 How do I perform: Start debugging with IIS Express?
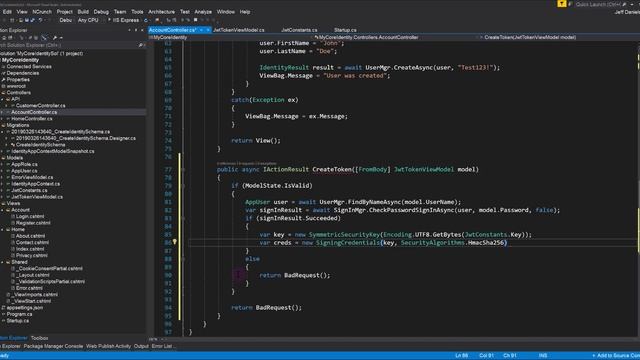pos(124,20)
